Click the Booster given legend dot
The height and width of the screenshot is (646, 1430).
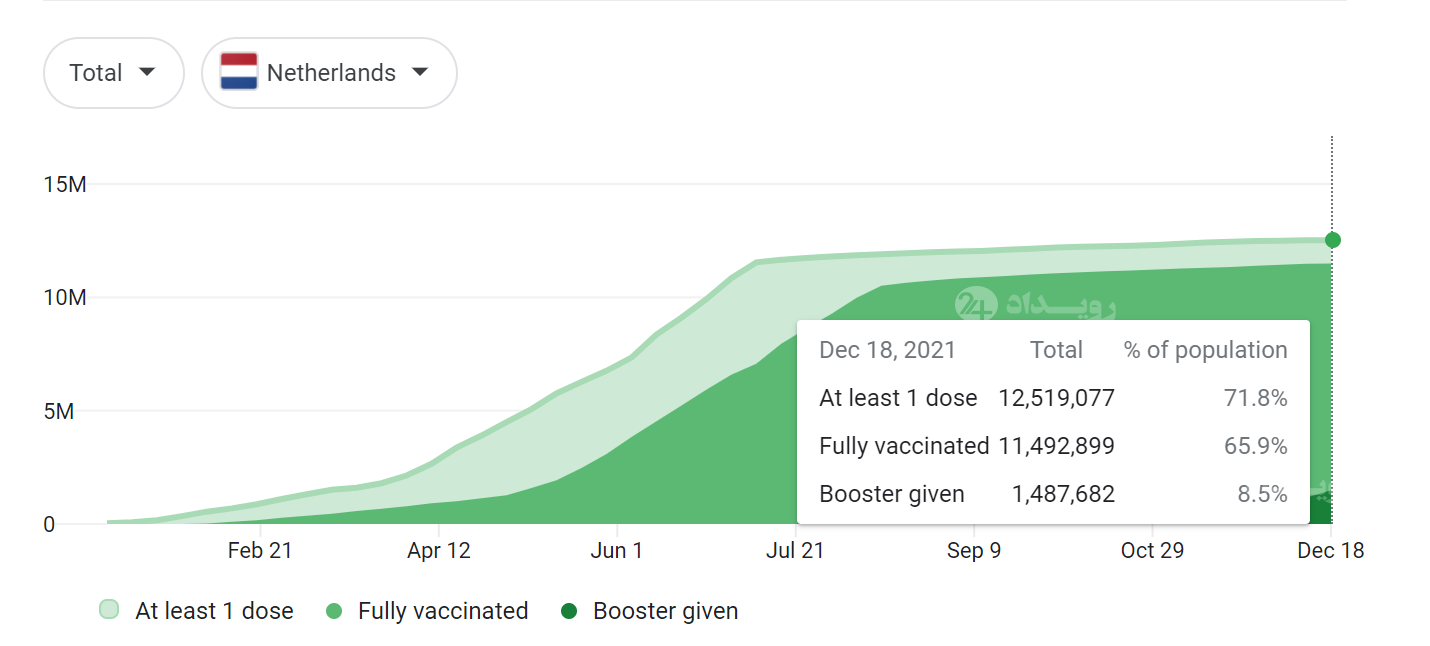click(x=570, y=611)
